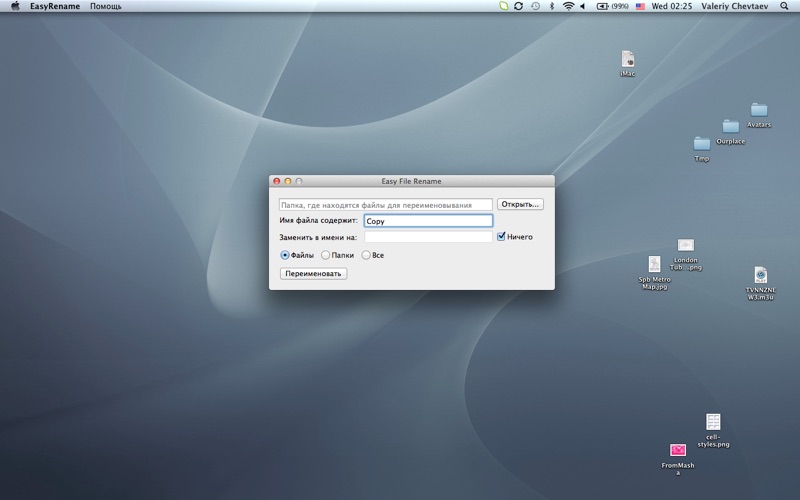Select the Spb Metro Map.jpg desktop file

[654, 273]
